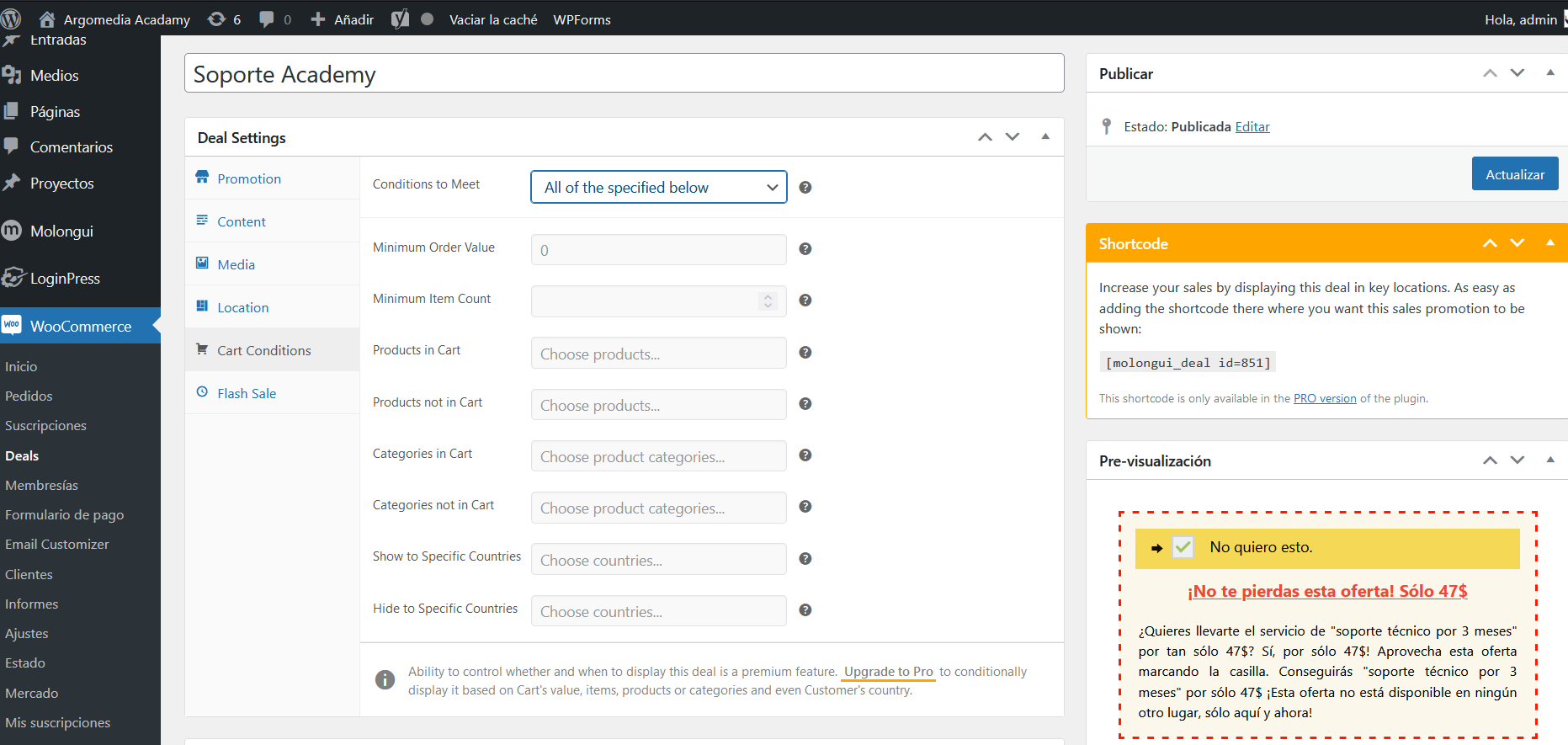The width and height of the screenshot is (1568, 745).
Task: Switch to the Flash Sale tab
Action: coord(246,393)
